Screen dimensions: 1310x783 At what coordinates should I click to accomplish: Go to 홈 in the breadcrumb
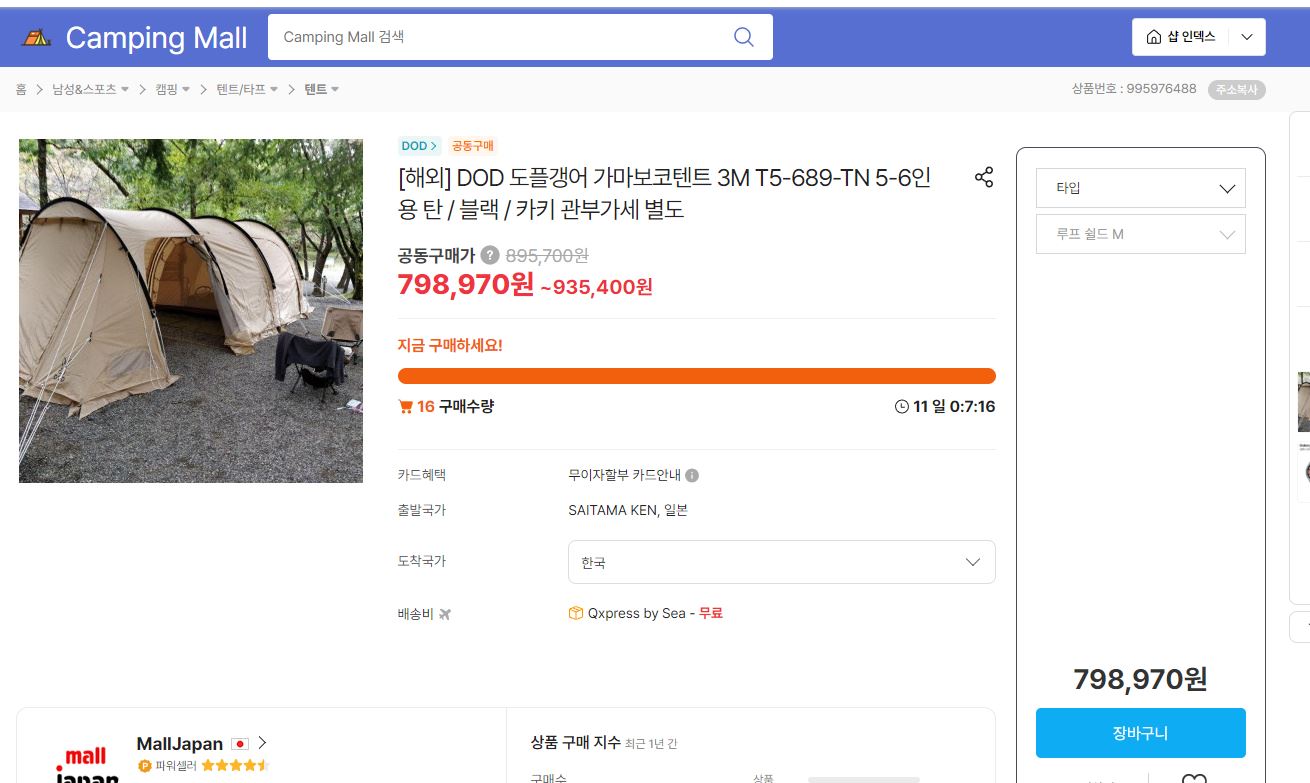pyautogui.click(x=21, y=89)
